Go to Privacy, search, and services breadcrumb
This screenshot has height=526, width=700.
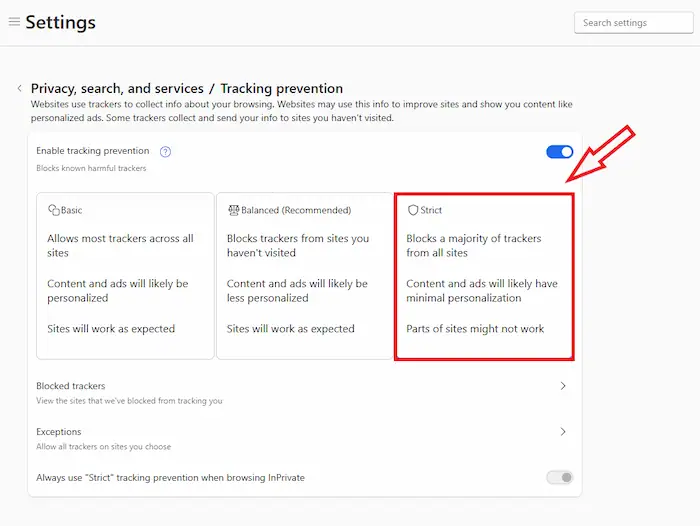tap(117, 89)
